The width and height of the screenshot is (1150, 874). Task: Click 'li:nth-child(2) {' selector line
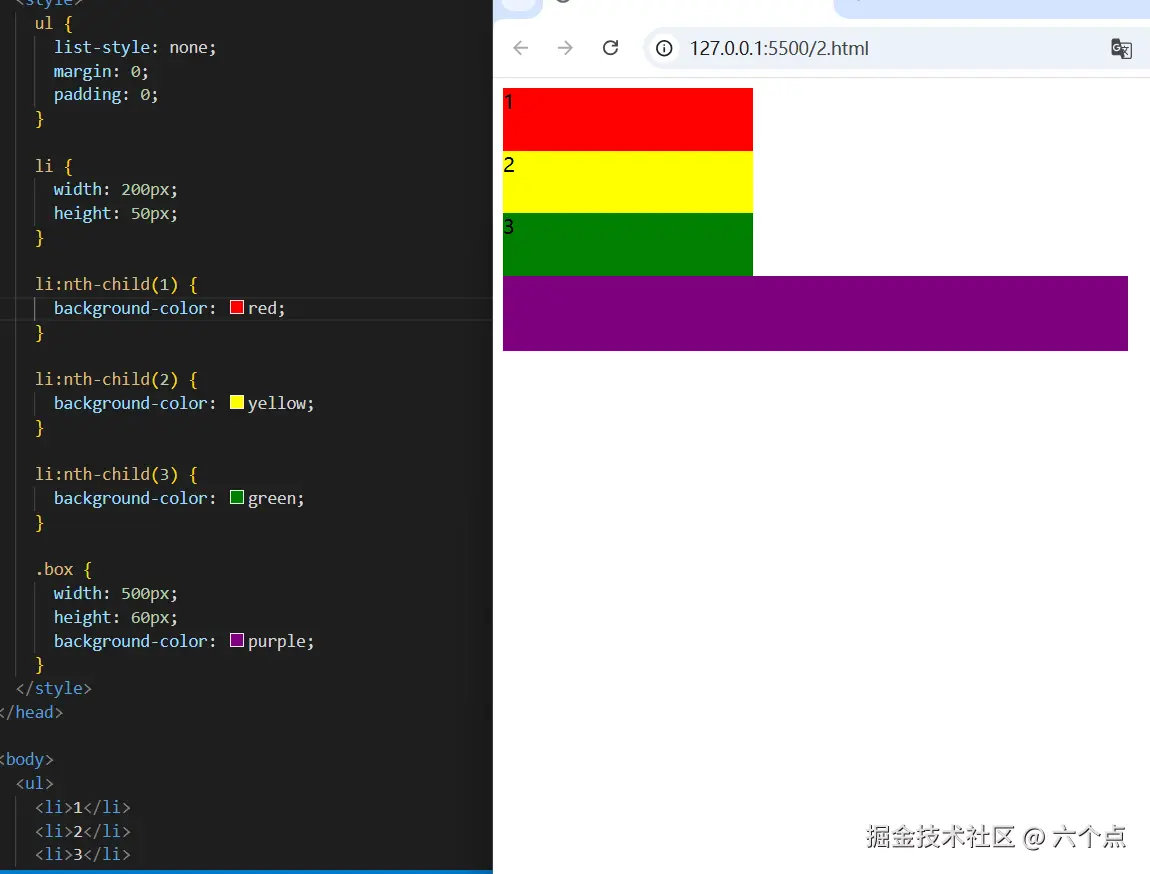(x=116, y=380)
